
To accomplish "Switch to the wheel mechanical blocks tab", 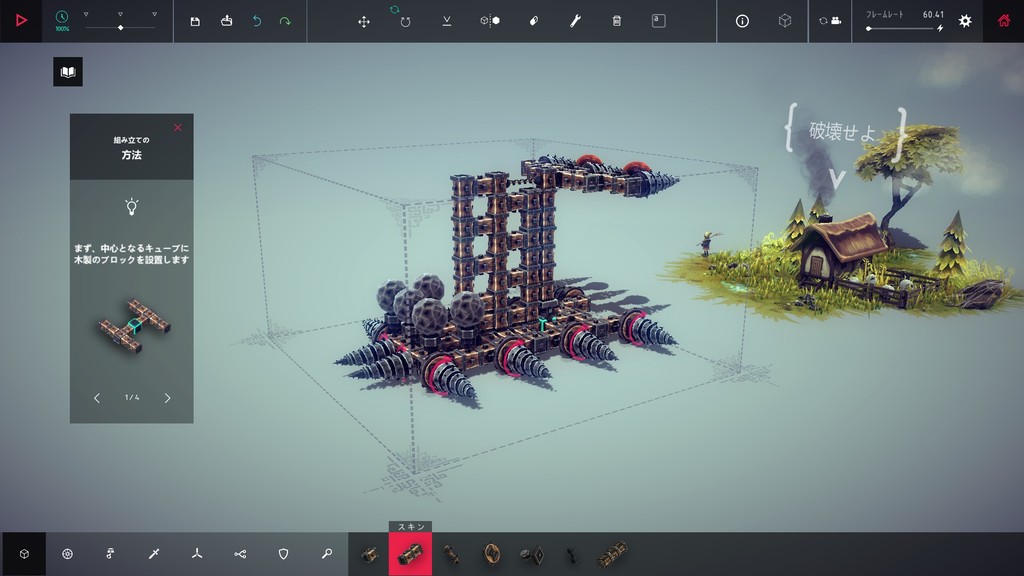I will [x=67, y=553].
